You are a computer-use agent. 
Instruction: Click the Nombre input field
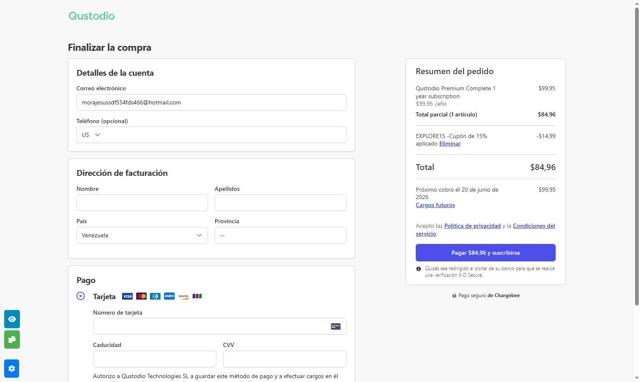tap(142, 203)
